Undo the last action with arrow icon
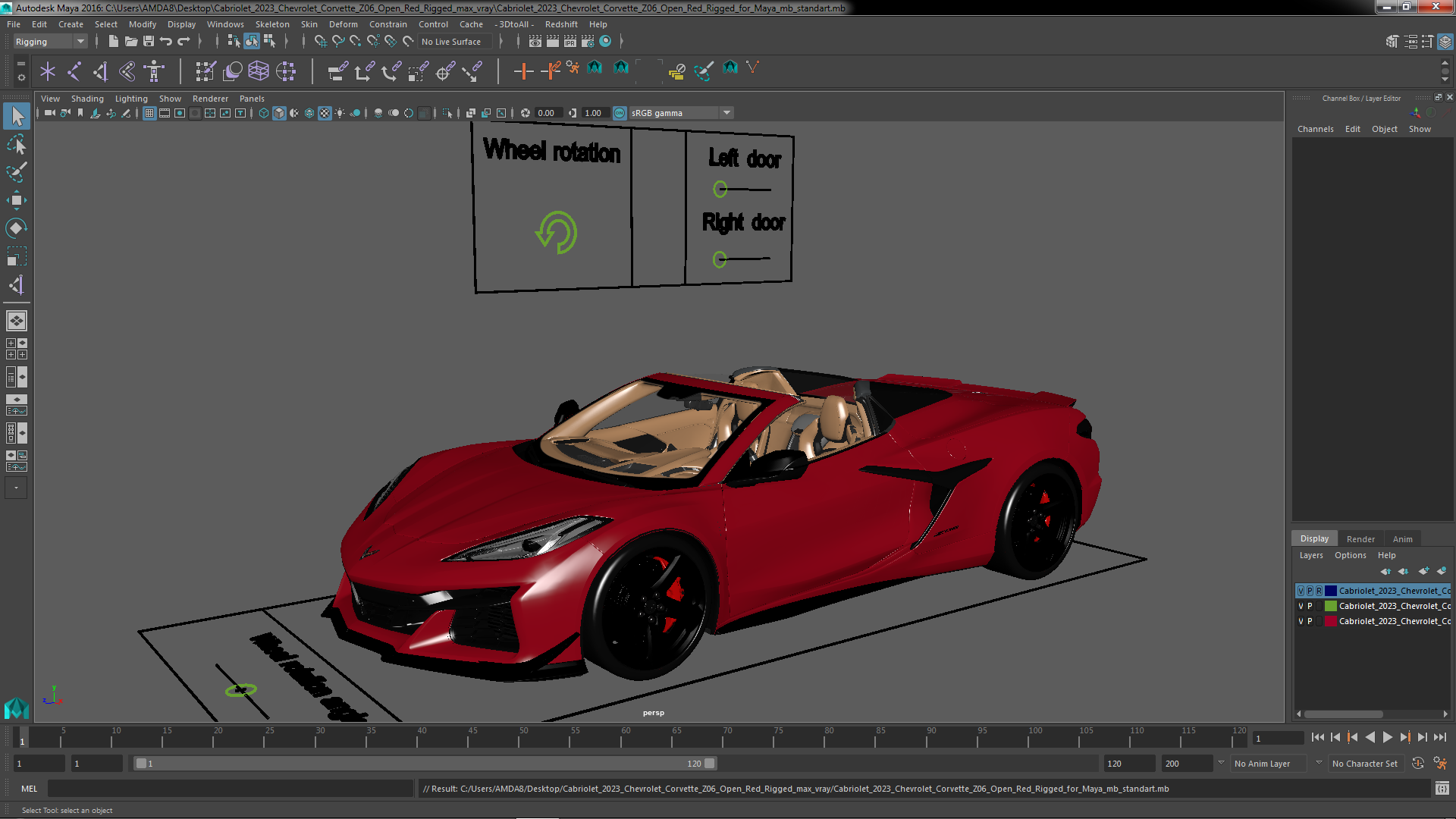Image resolution: width=1456 pixels, height=819 pixels. pos(165,41)
